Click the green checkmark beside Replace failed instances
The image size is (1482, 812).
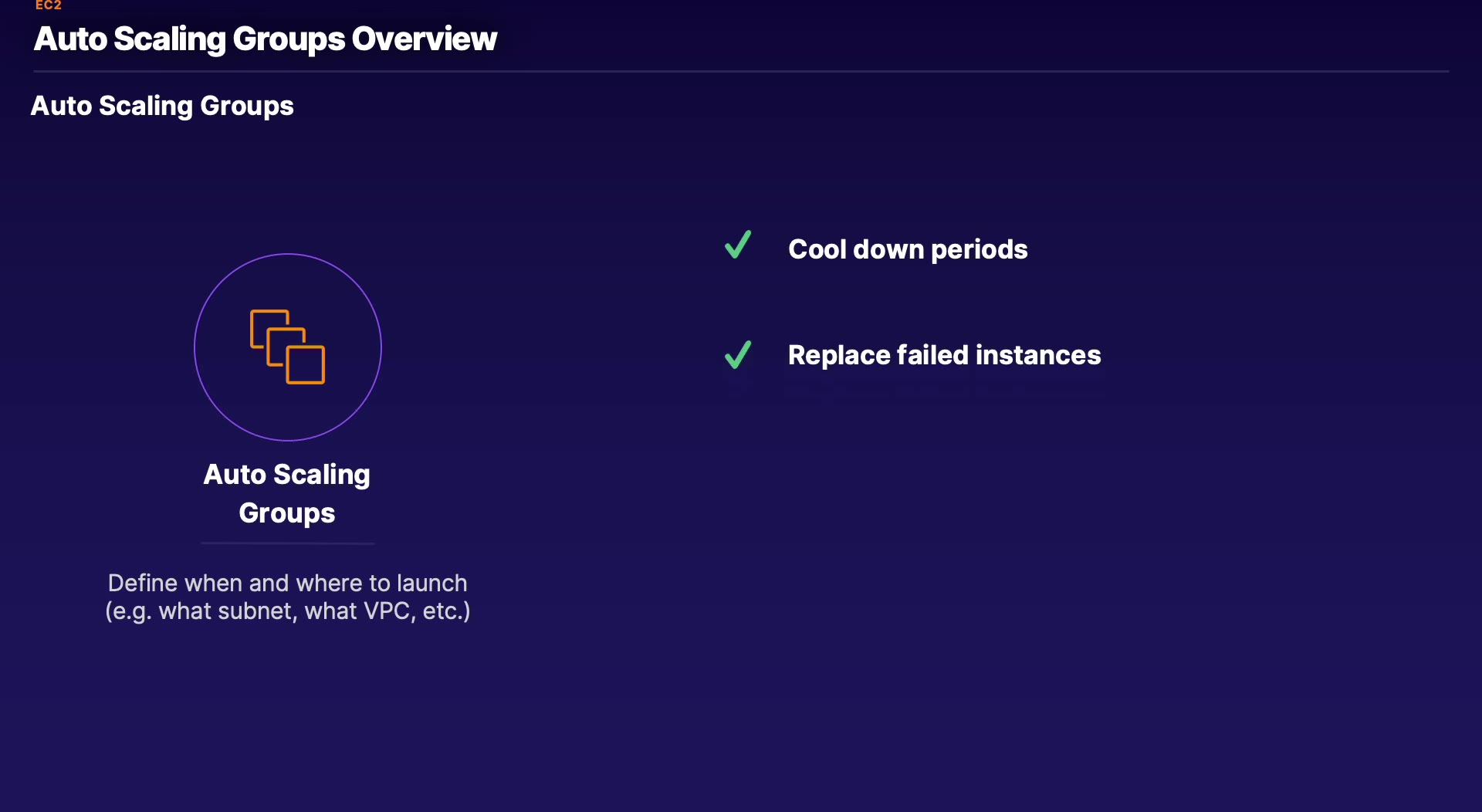[738, 355]
